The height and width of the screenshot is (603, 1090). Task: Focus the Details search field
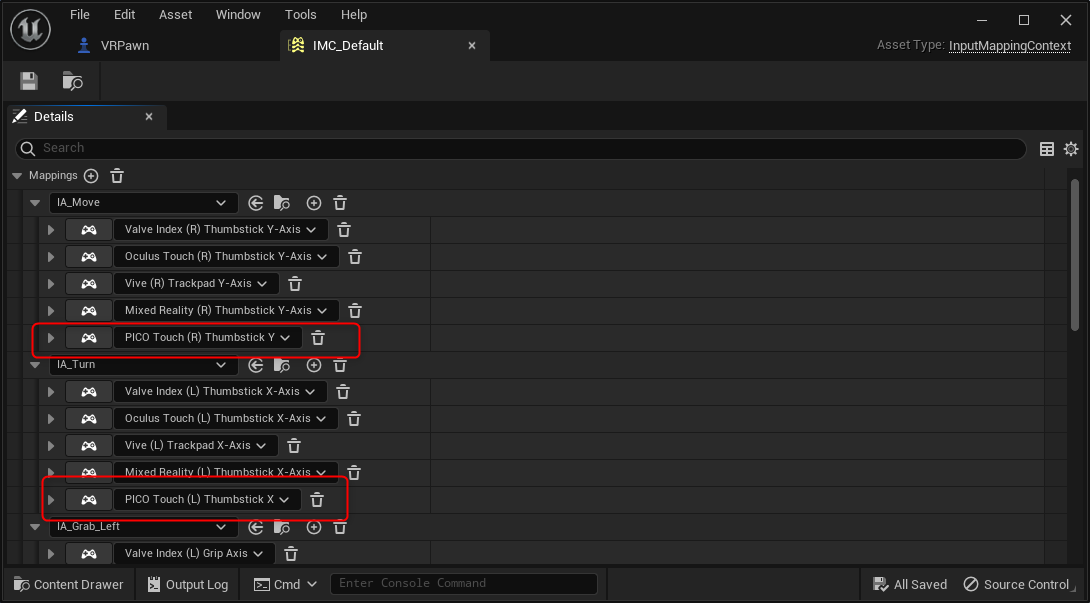521,148
